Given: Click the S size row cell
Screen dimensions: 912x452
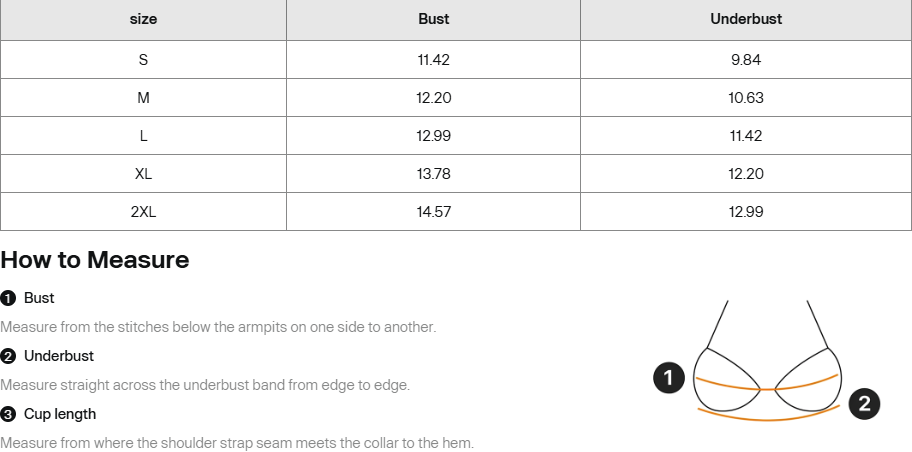Looking at the screenshot, I should pos(143,59).
